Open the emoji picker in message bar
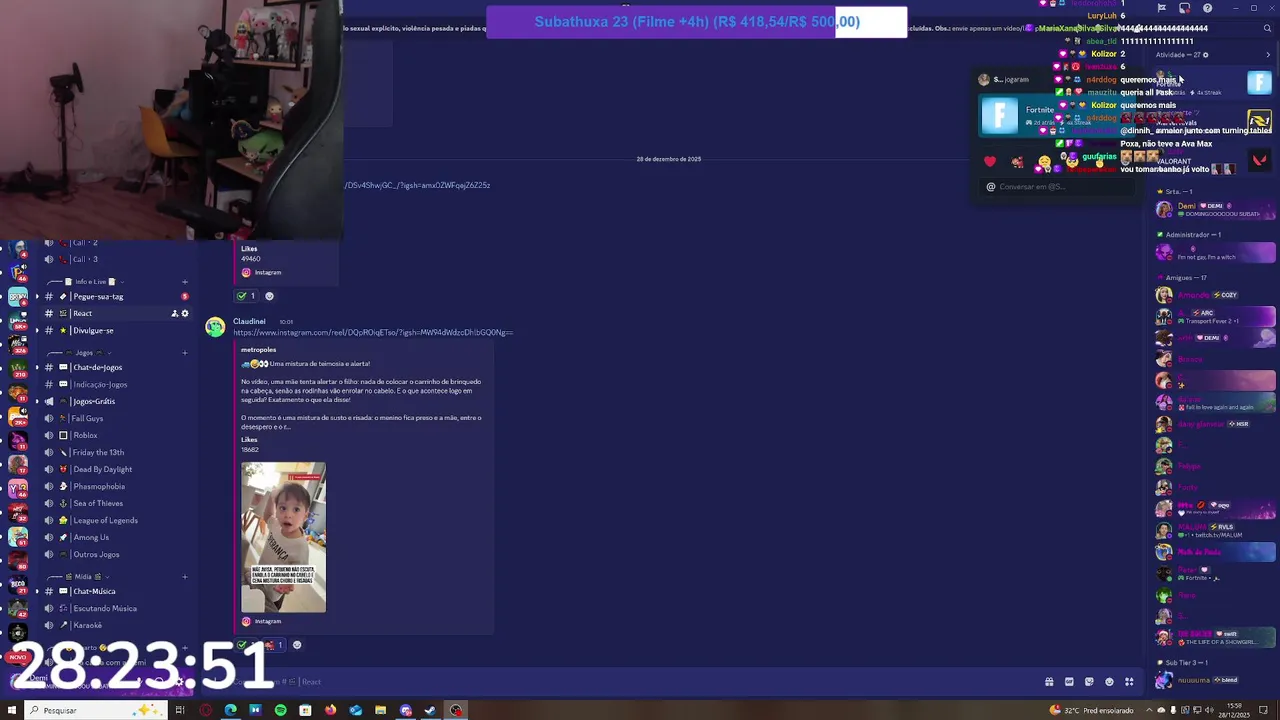 (x=1109, y=682)
